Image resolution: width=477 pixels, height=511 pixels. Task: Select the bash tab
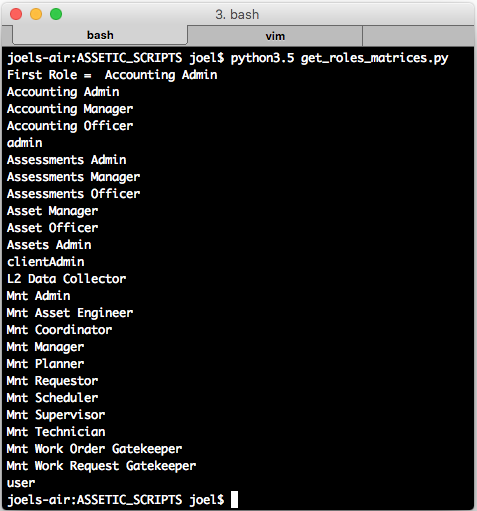point(100,35)
